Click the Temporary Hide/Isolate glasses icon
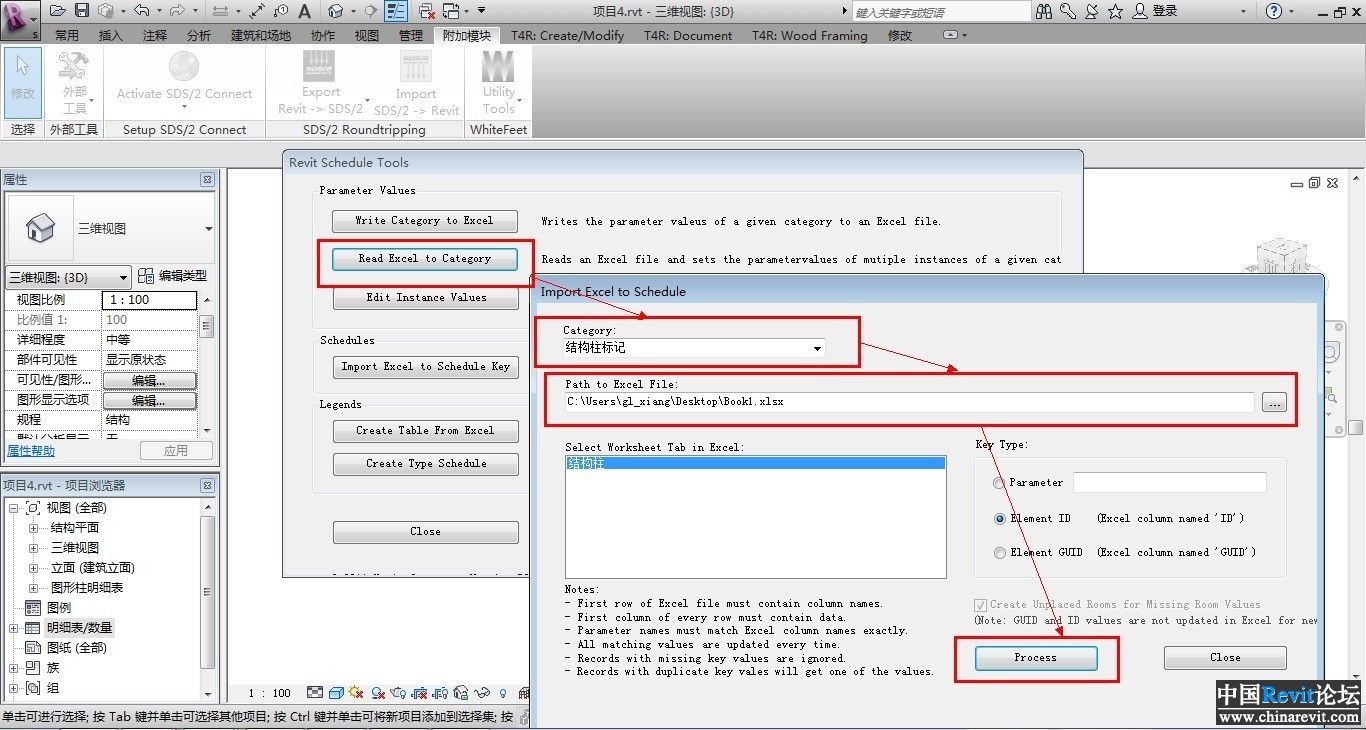Screen dimensions: 1366x730 tap(482, 693)
